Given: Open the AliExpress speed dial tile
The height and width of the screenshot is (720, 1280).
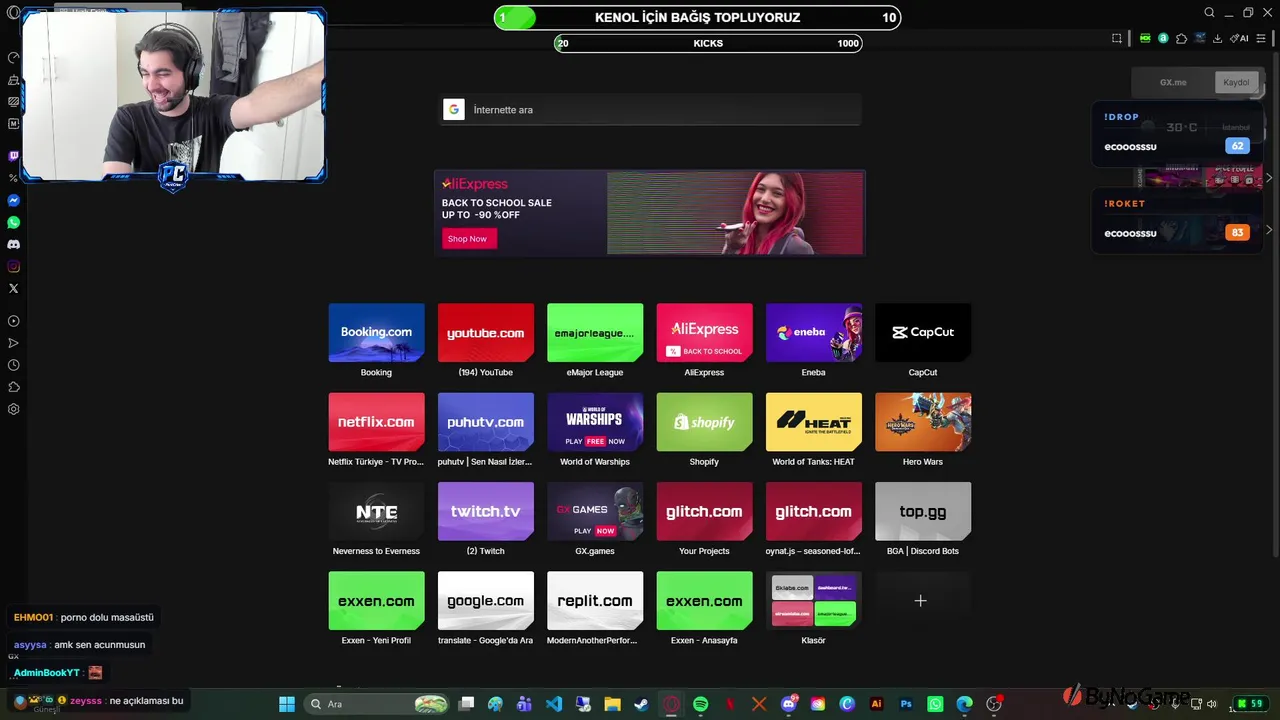Looking at the screenshot, I should coord(704,332).
